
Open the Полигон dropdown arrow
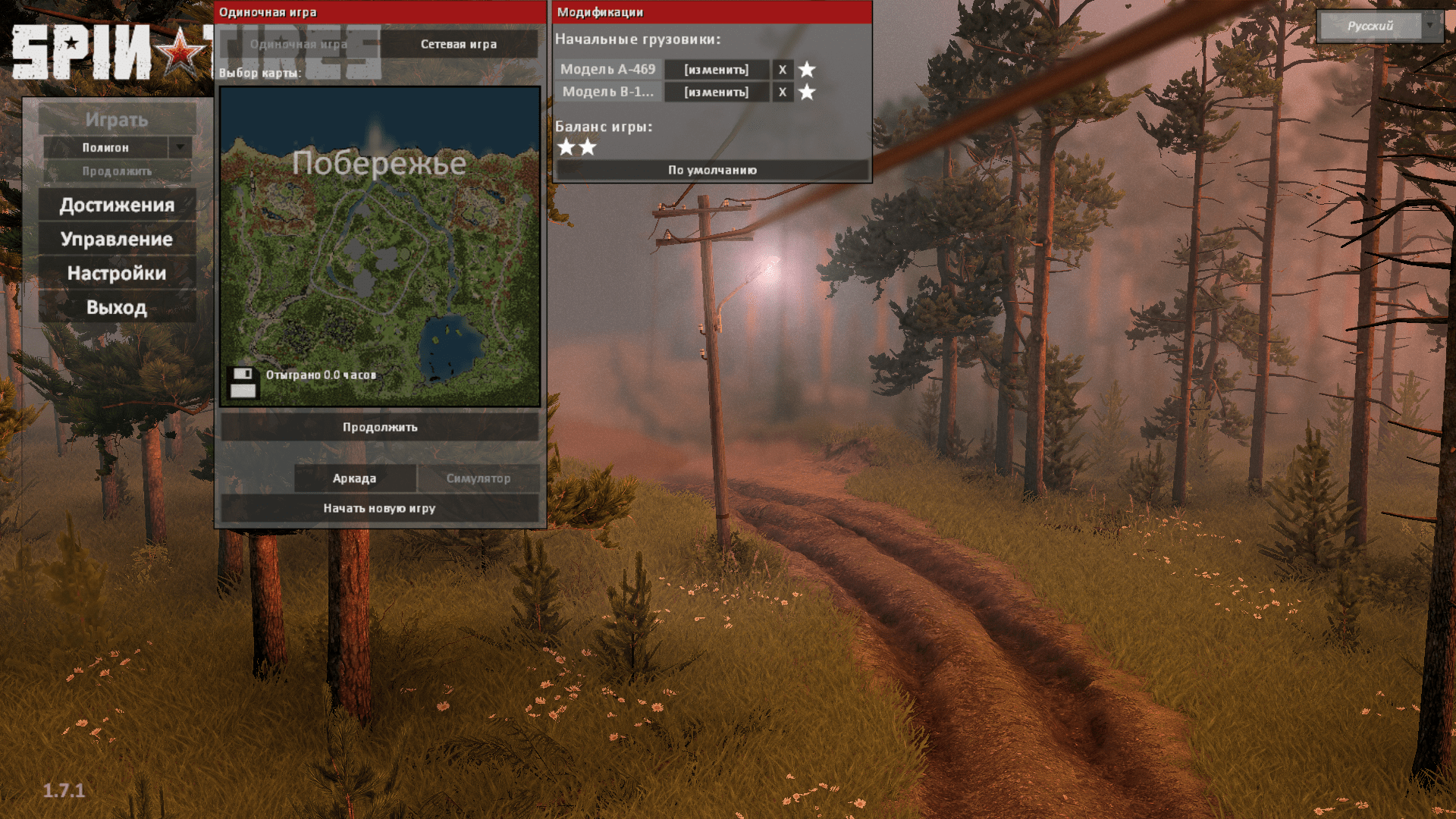(x=180, y=147)
